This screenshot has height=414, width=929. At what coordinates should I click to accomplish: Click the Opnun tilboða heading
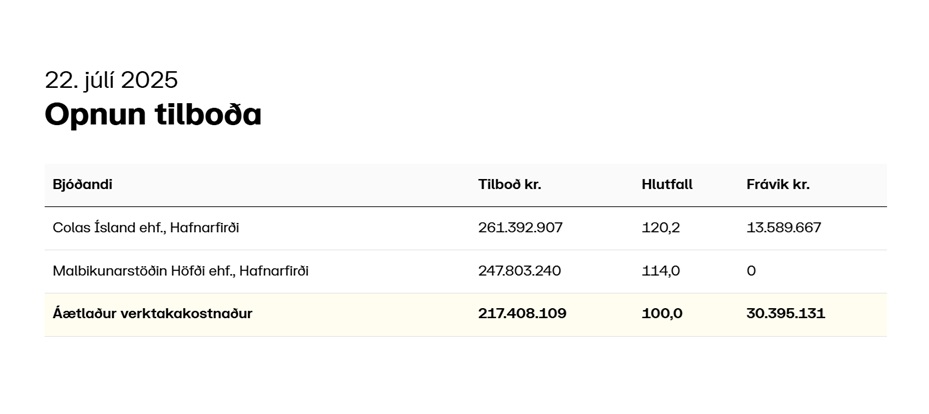(x=153, y=114)
